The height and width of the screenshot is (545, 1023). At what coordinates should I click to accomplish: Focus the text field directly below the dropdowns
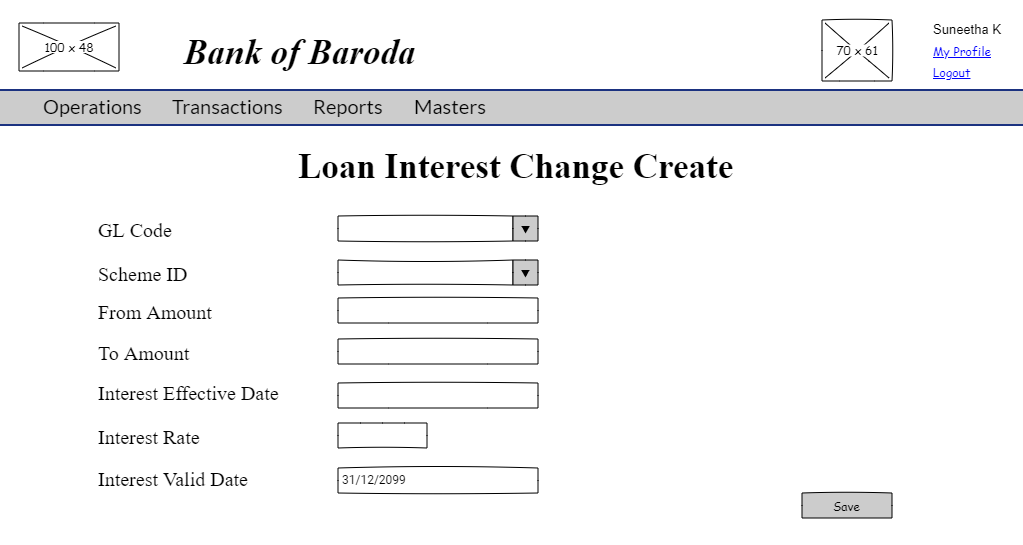pos(437,311)
